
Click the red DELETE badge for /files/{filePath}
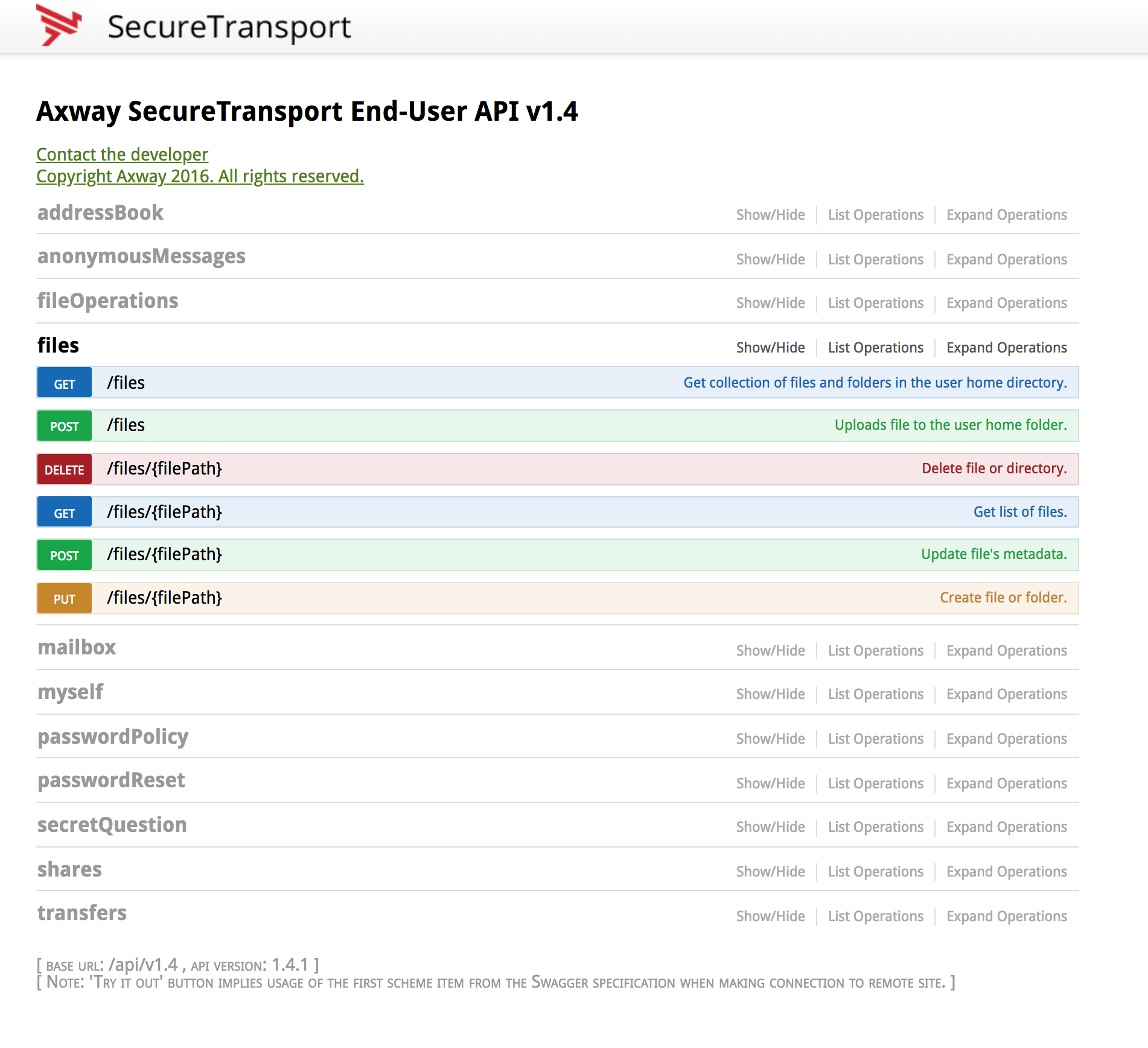pos(65,469)
